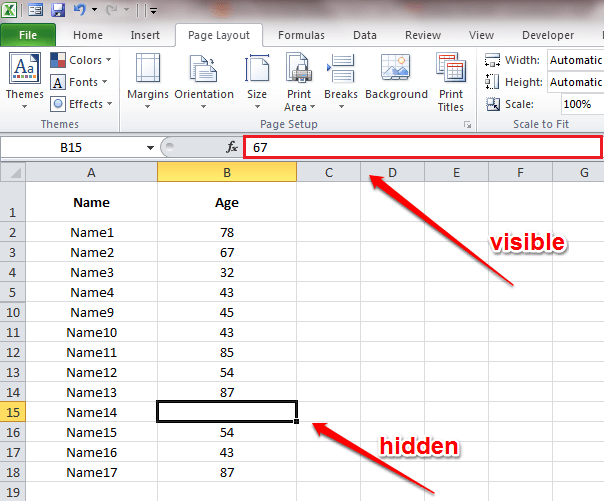The height and width of the screenshot is (501, 604).
Task: Launch the Page Setup dialog expander
Action: (x=467, y=125)
